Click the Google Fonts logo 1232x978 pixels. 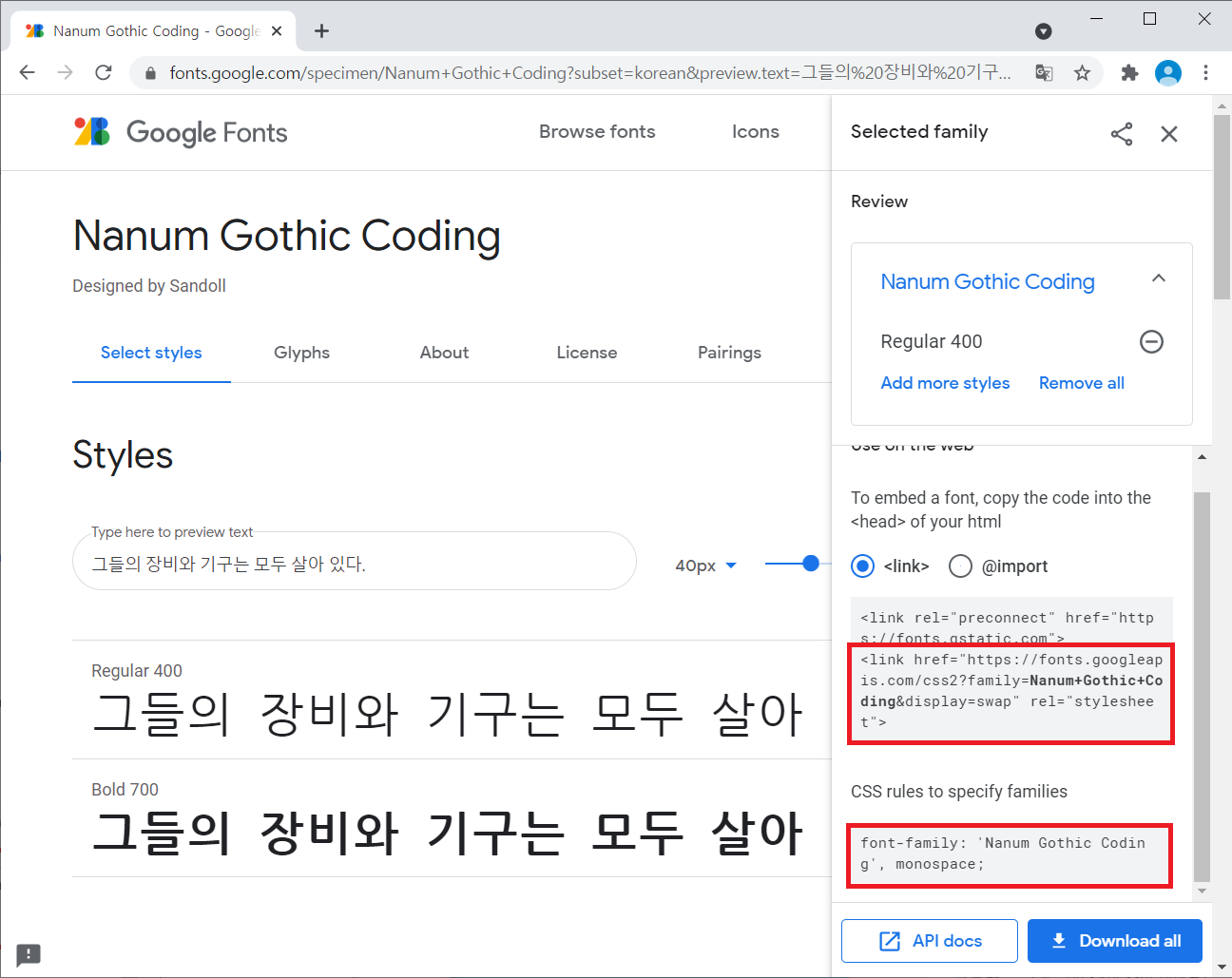(181, 132)
